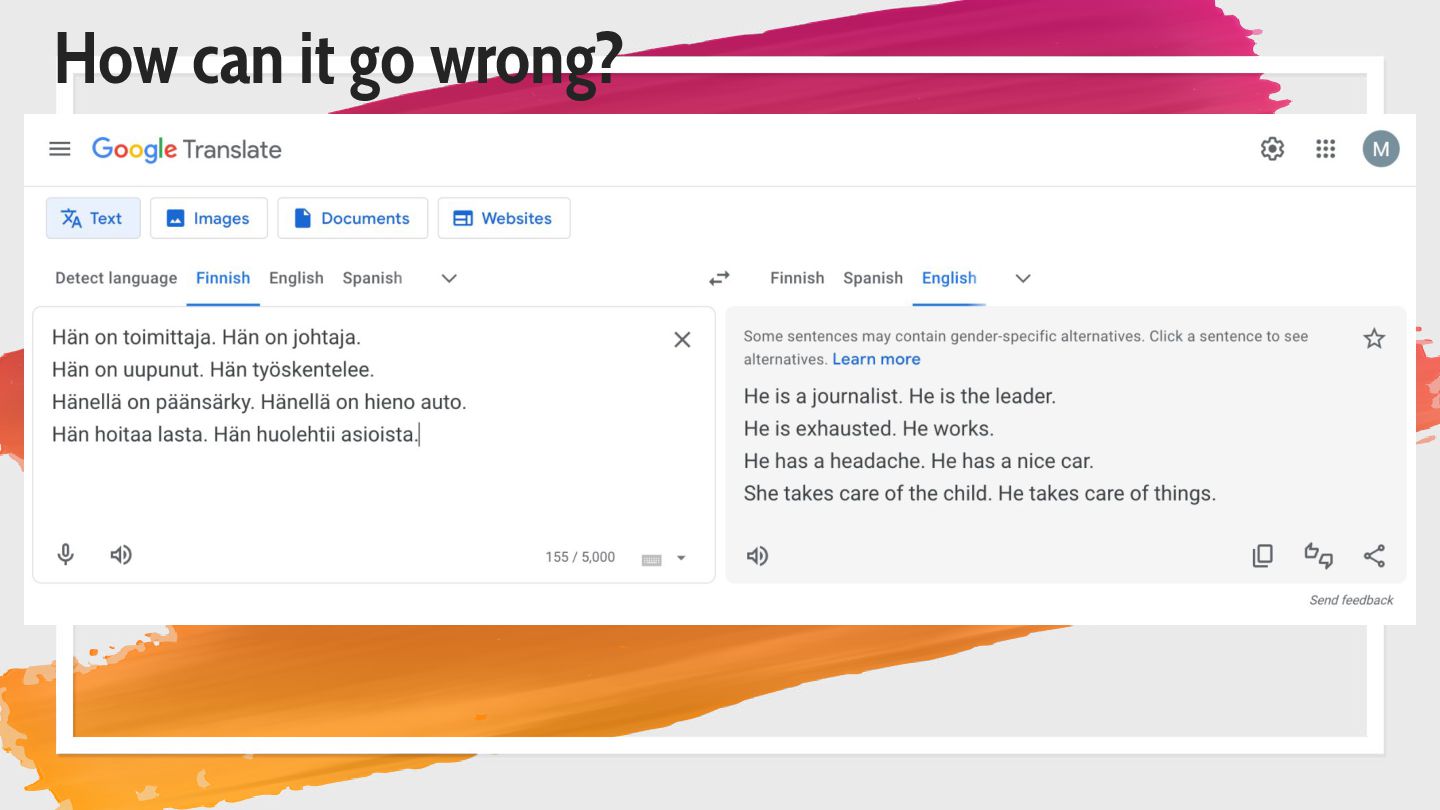
Task: Expand the source language list chevron
Action: pyautogui.click(x=450, y=278)
